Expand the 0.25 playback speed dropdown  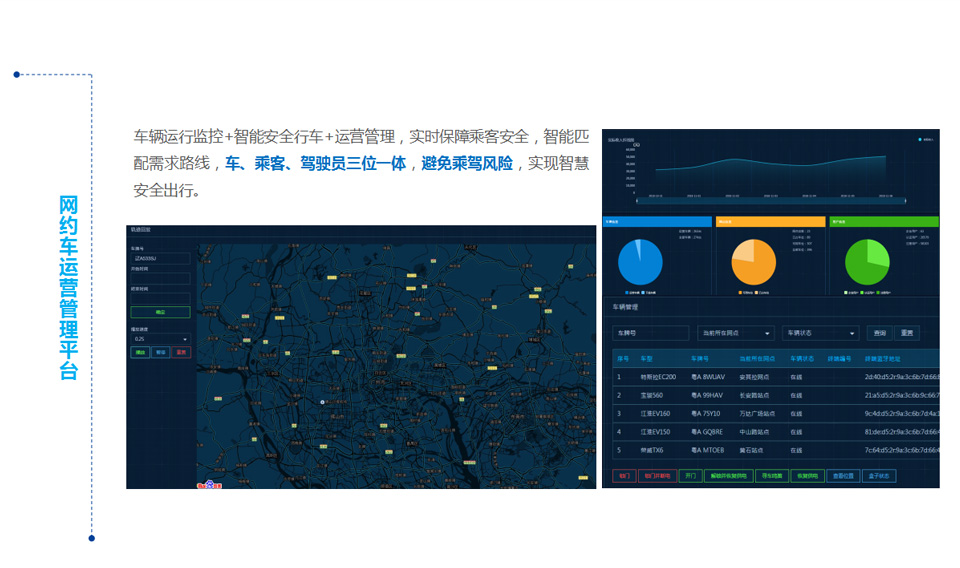pyautogui.click(x=160, y=338)
